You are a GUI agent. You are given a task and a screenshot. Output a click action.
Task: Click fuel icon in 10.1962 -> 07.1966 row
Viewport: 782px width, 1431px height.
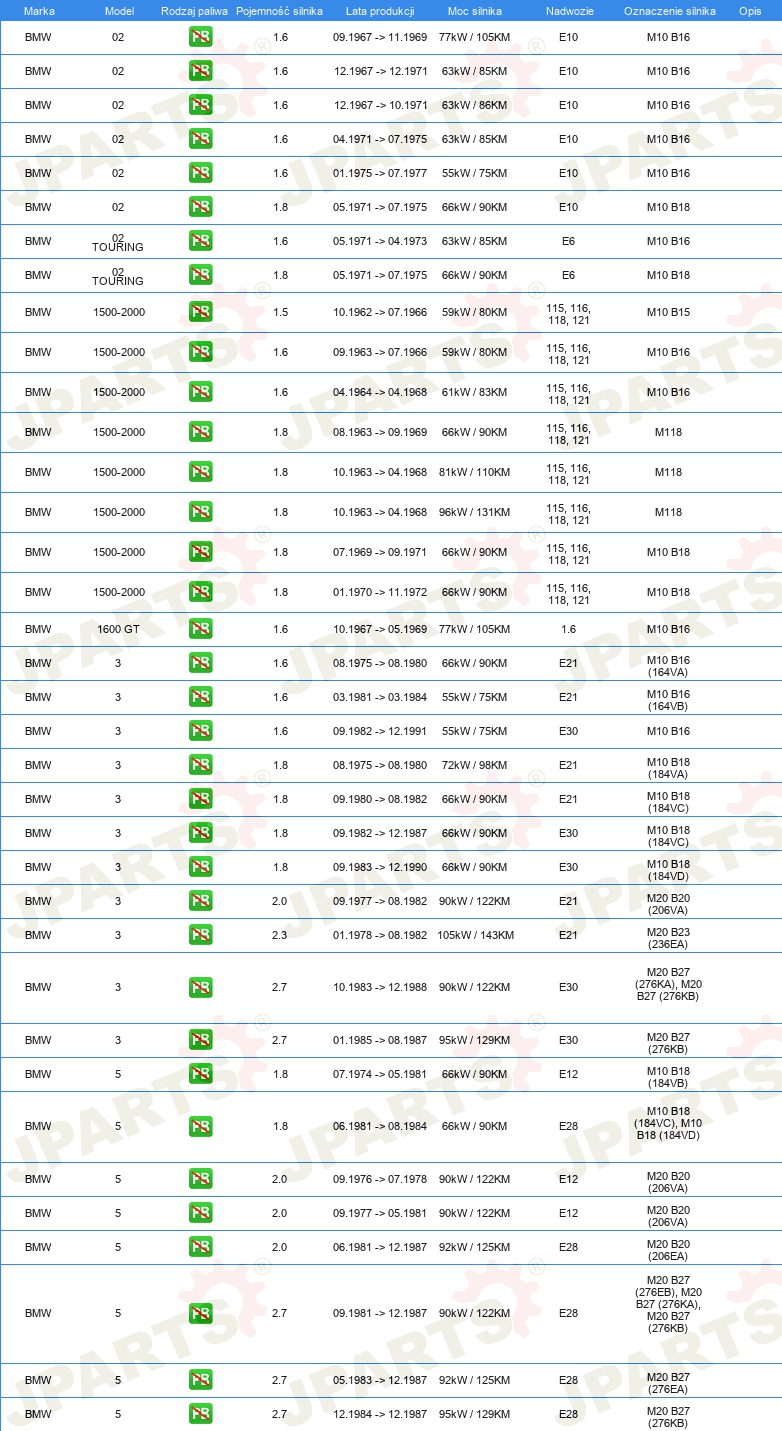pyautogui.click(x=200, y=312)
